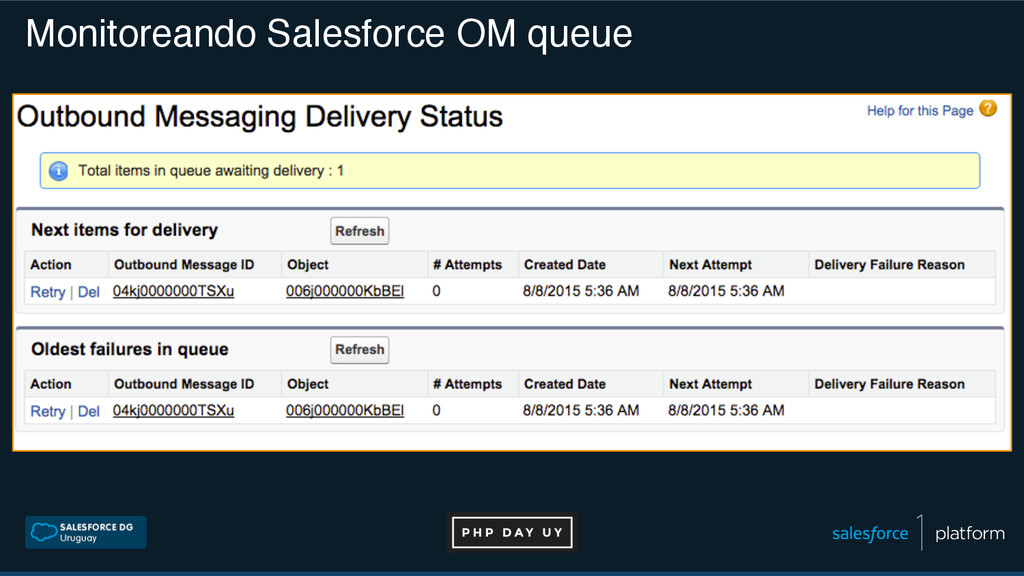Click Next Attempt header in Next items table
Image resolution: width=1024 pixels, height=576 pixels.
(x=710, y=264)
